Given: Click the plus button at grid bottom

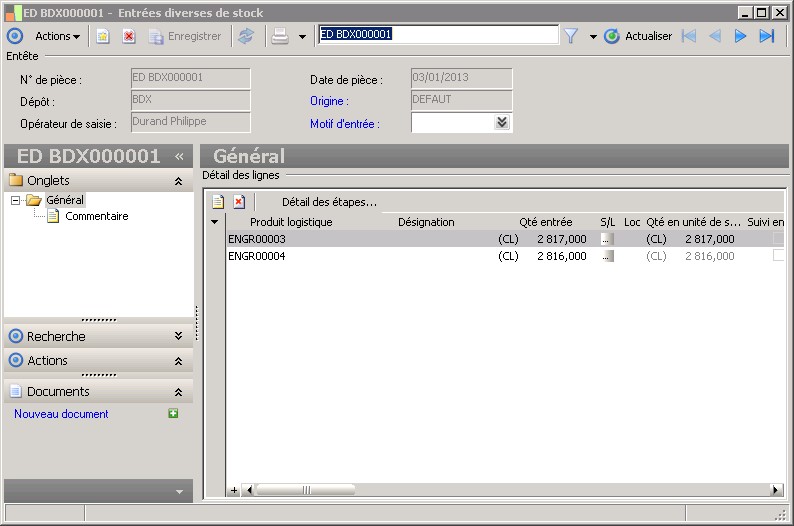Looking at the screenshot, I should tap(234, 490).
